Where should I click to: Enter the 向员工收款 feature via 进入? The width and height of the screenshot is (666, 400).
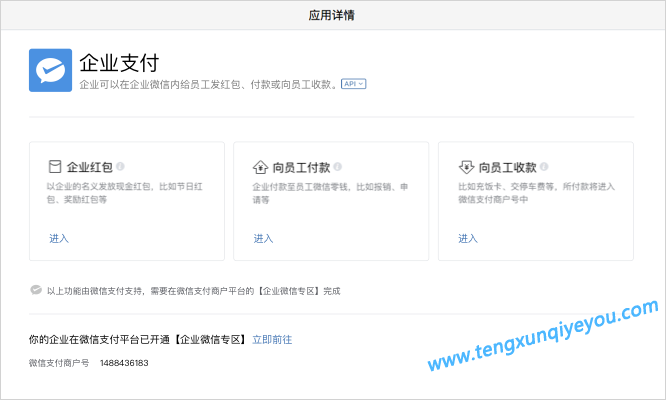coord(468,238)
